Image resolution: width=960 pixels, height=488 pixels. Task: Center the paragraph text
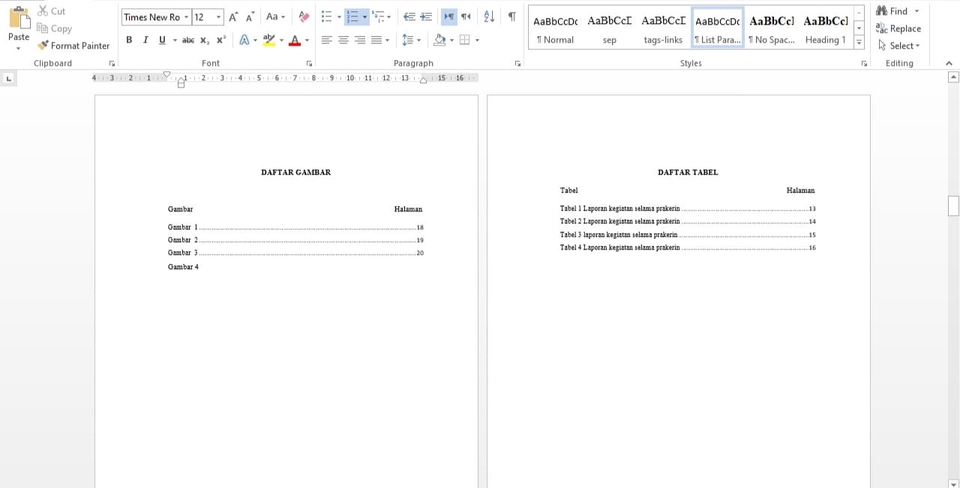pos(343,40)
